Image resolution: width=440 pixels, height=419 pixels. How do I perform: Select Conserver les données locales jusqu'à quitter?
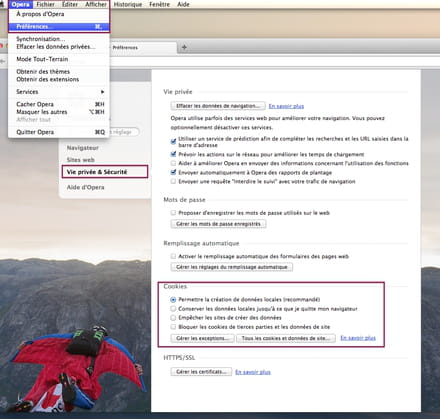click(173, 309)
